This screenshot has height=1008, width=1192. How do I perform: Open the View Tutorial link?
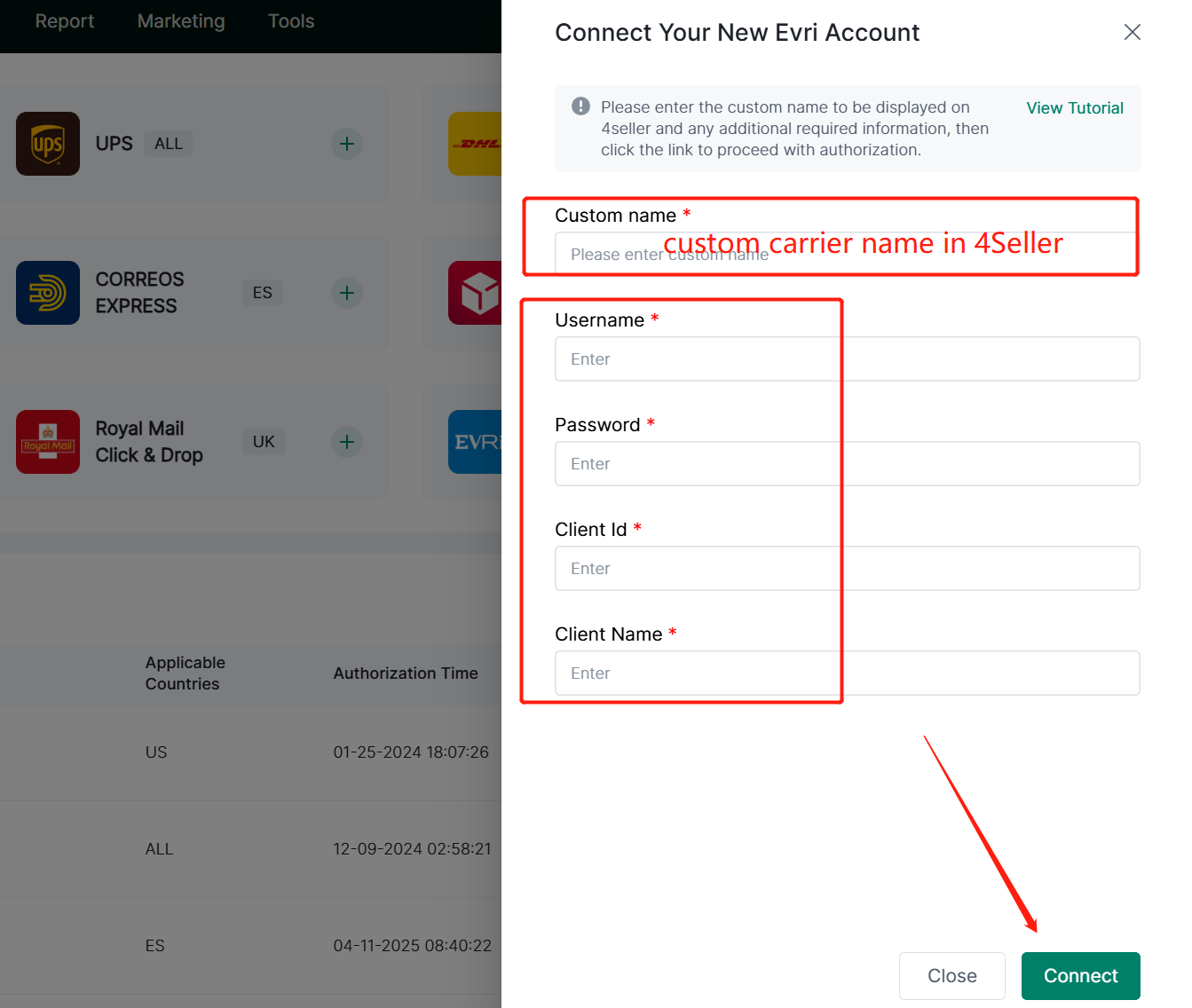pyautogui.click(x=1075, y=107)
